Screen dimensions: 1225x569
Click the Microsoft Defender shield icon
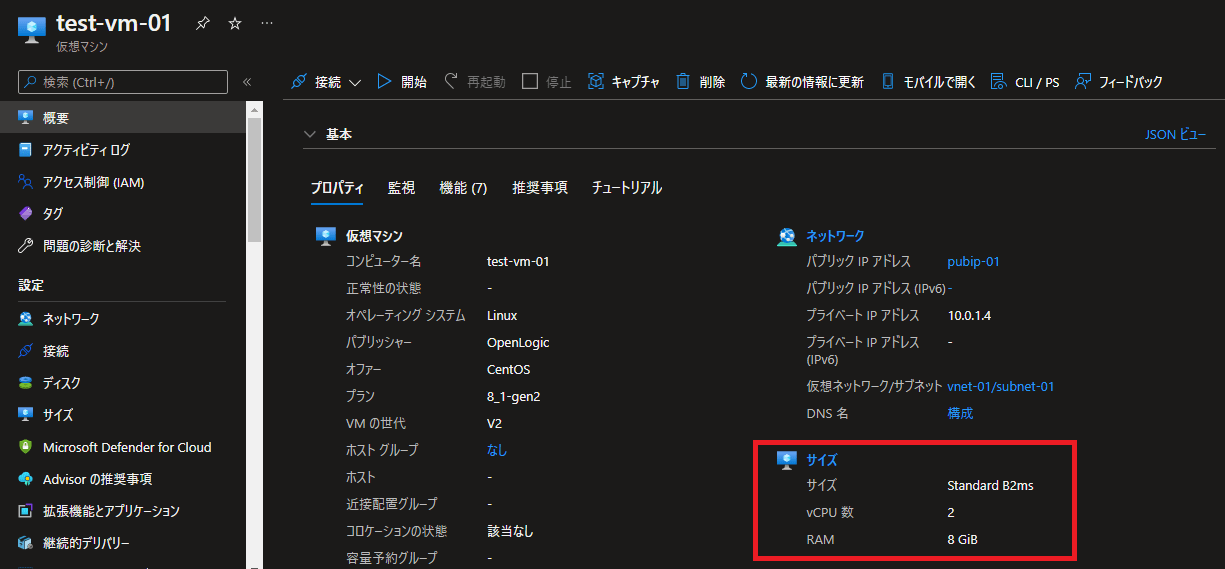coord(26,448)
